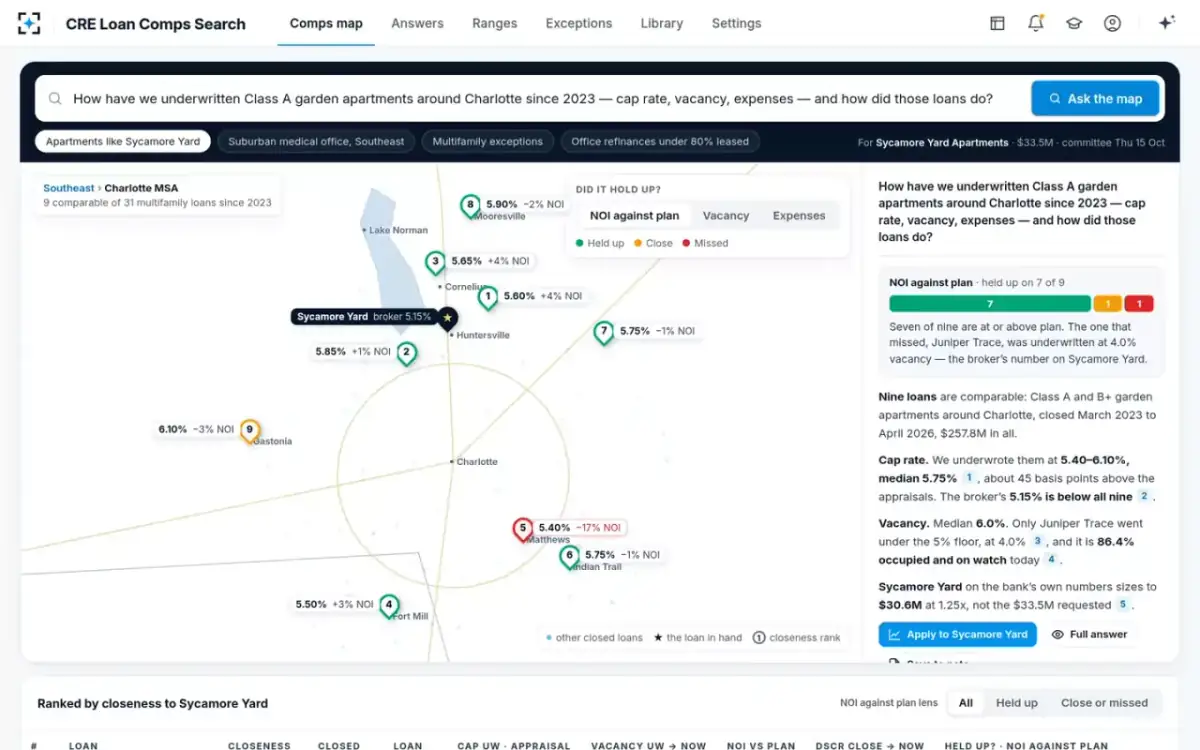The width and height of the screenshot is (1200, 750).
Task: Choose the Multifamily exceptions suggestion chip
Action: point(488,142)
